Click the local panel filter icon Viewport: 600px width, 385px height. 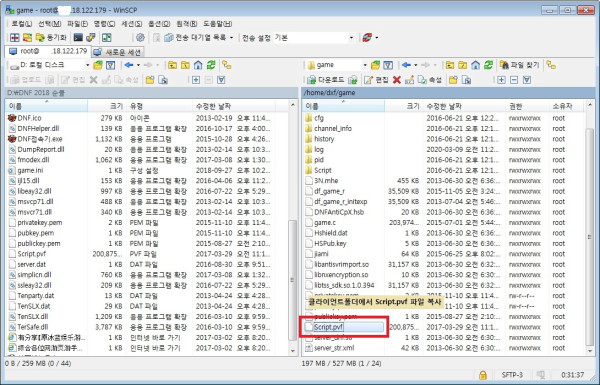tap(111, 65)
